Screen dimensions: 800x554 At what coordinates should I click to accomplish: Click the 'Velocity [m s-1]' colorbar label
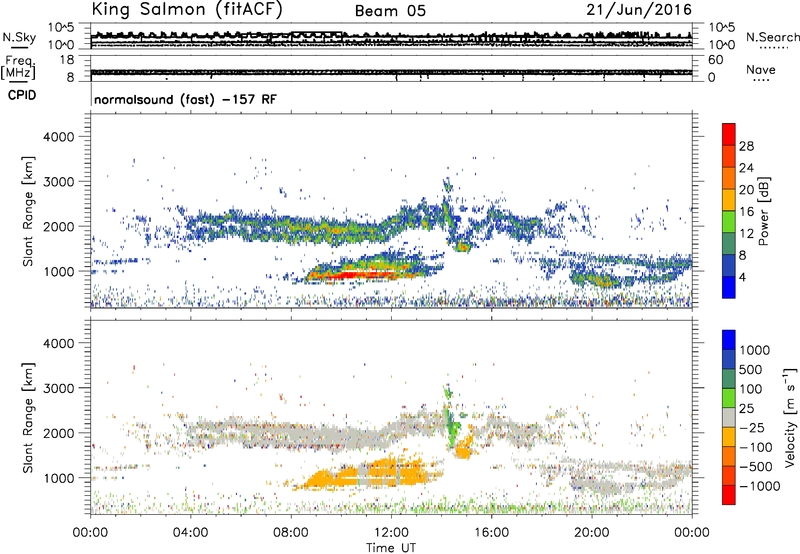click(790, 417)
